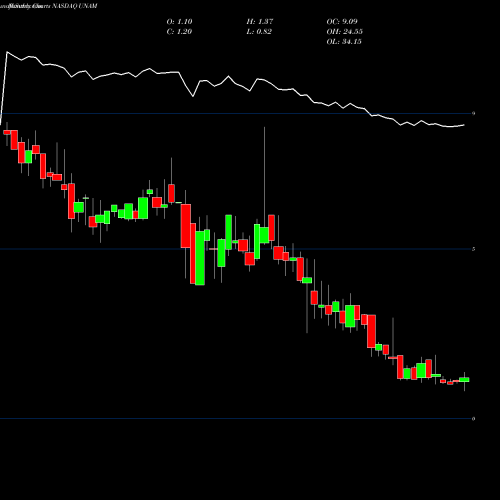Image resolution: width=500 pixels, height=500 pixels.
Task: Click the 0 price axis label
Action: tap(473, 419)
